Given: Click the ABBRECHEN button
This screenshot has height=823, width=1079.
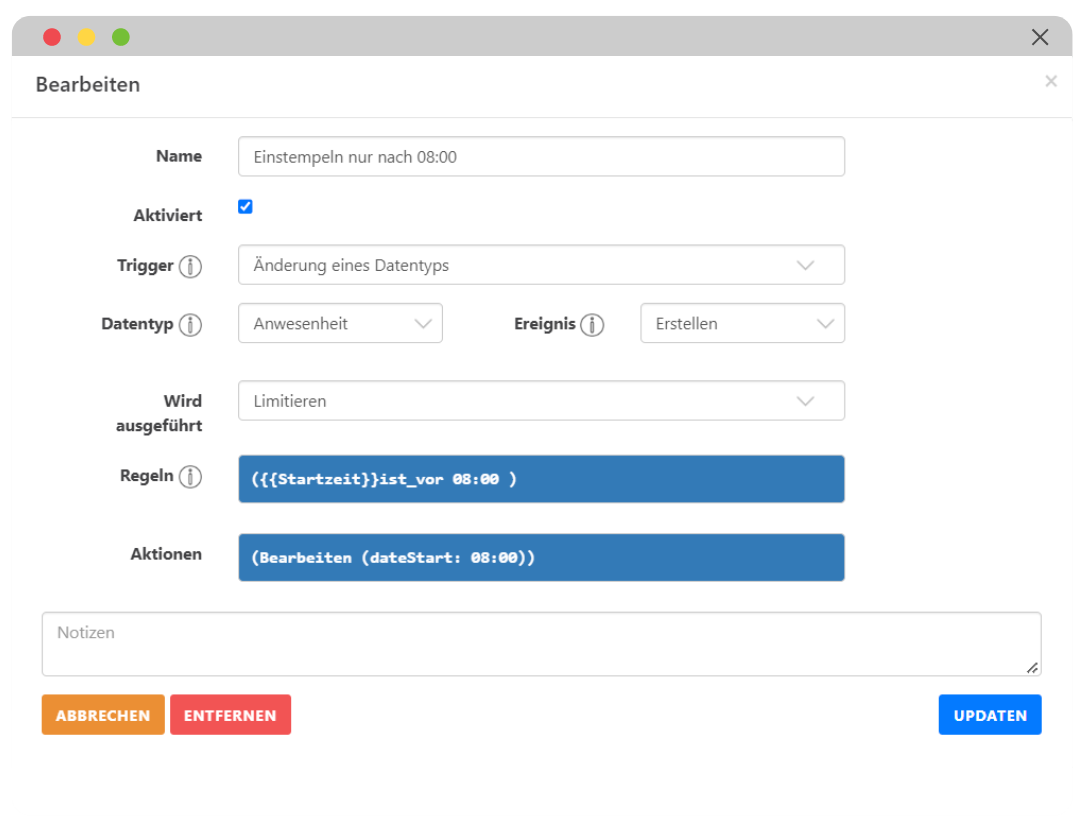Looking at the screenshot, I should [x=102, y=715].
